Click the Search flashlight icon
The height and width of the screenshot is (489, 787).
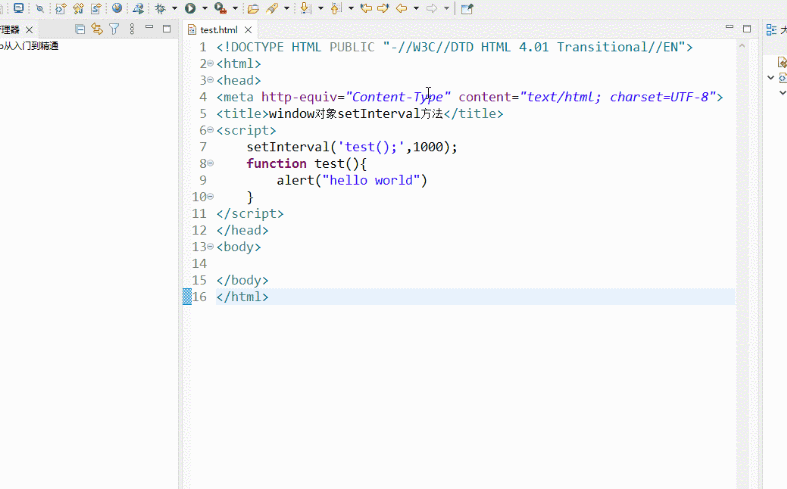tap(272, 9)
